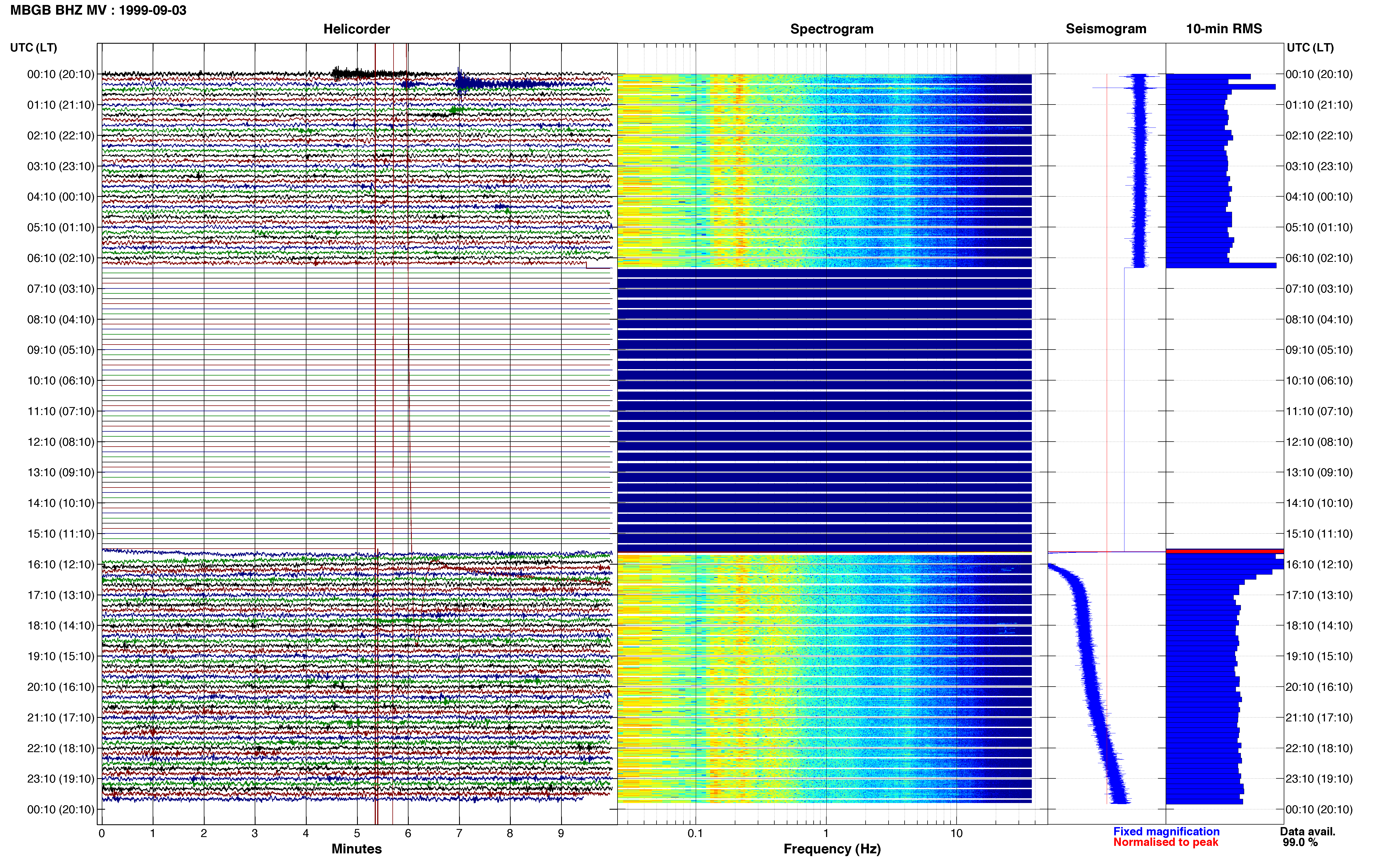Click the left '13:10 (09:10)' time label
The width and height of the screenshot is (1388, 868).
coord(61,473)
